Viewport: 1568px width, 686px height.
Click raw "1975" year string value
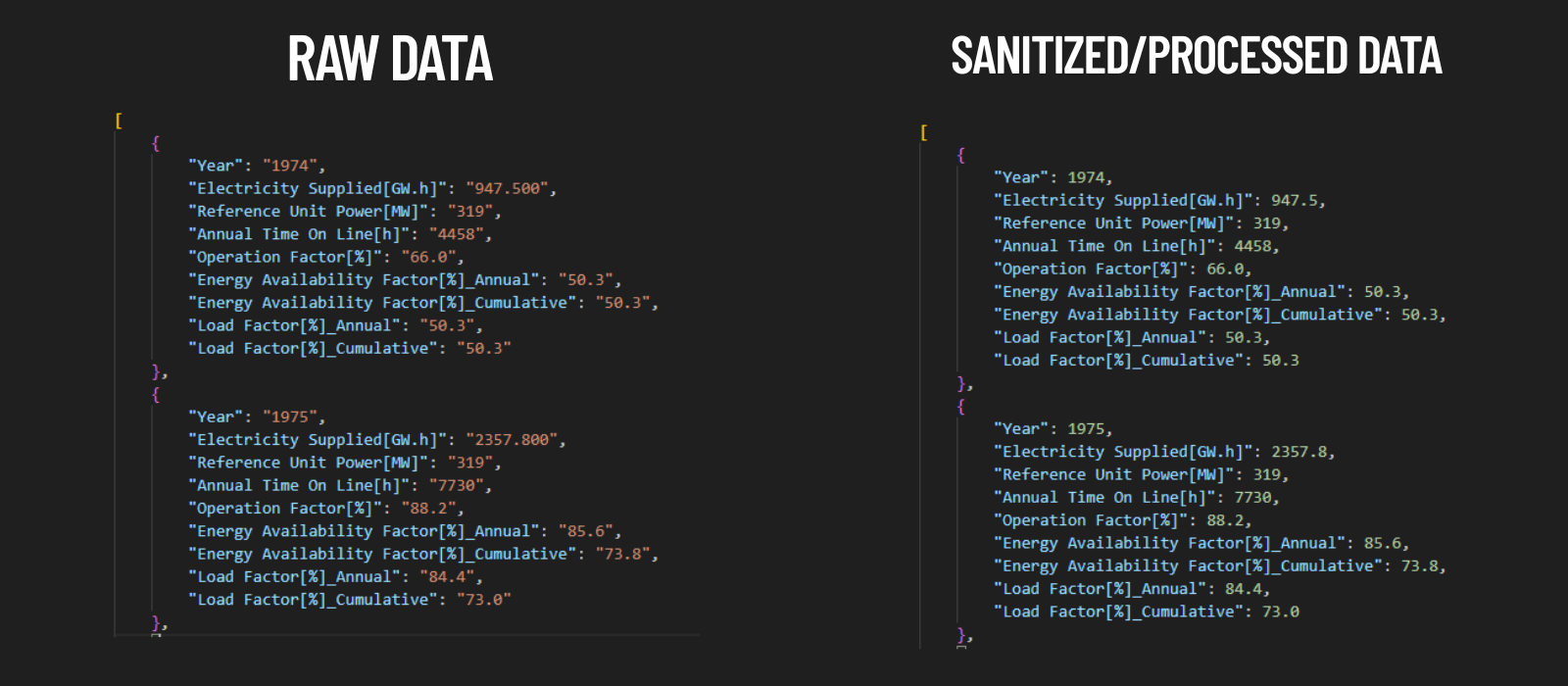click(289, 416)
